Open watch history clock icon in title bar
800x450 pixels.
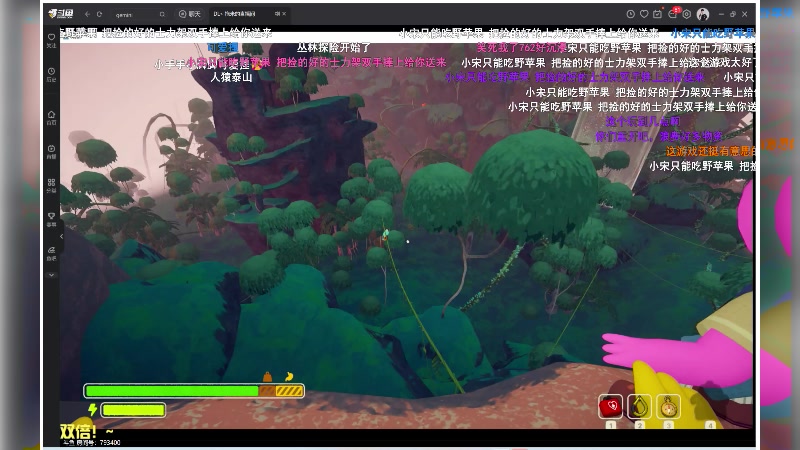pos(631,14)
